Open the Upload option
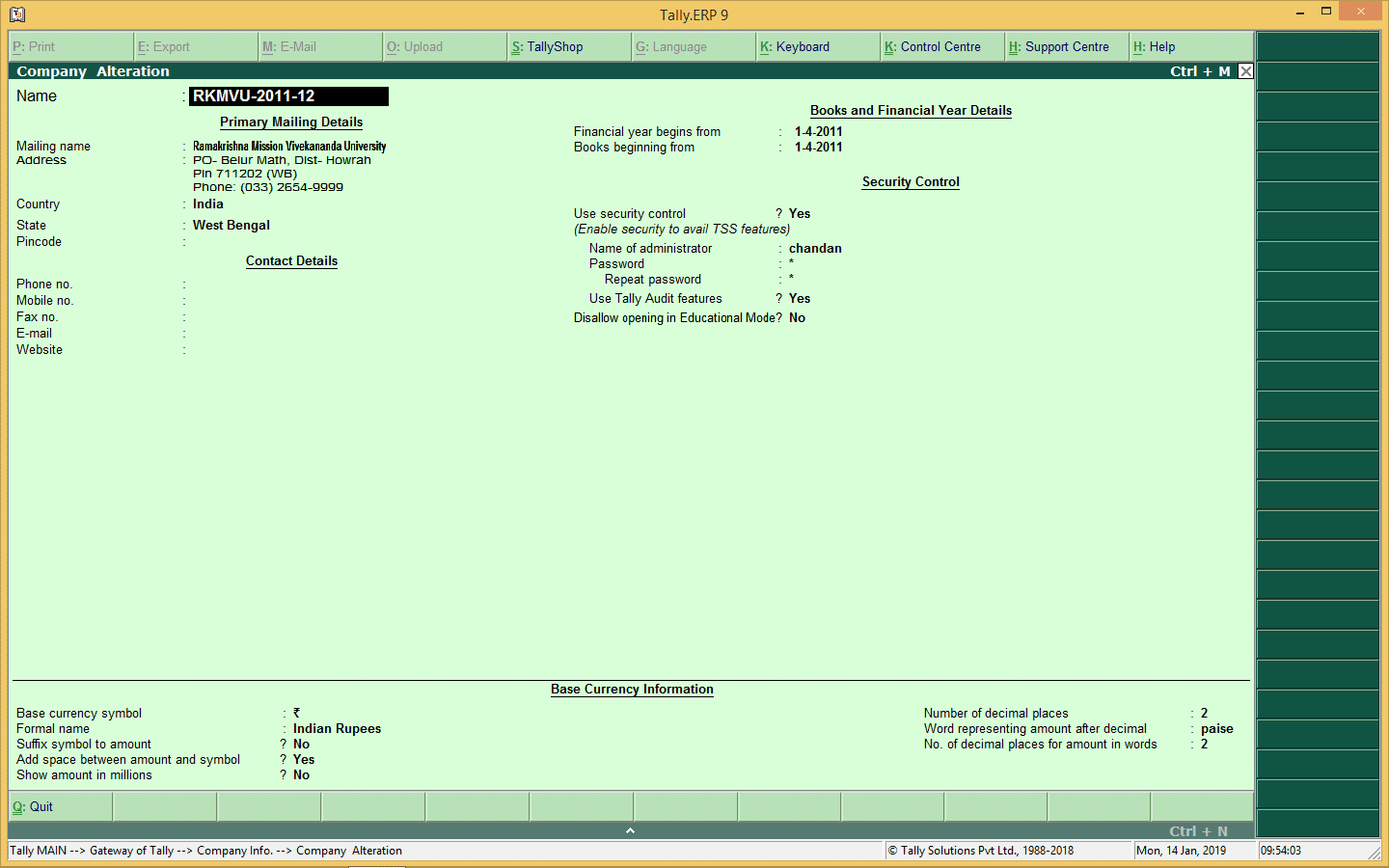Viewport: 1389px width, 868px height. (444, 45)
